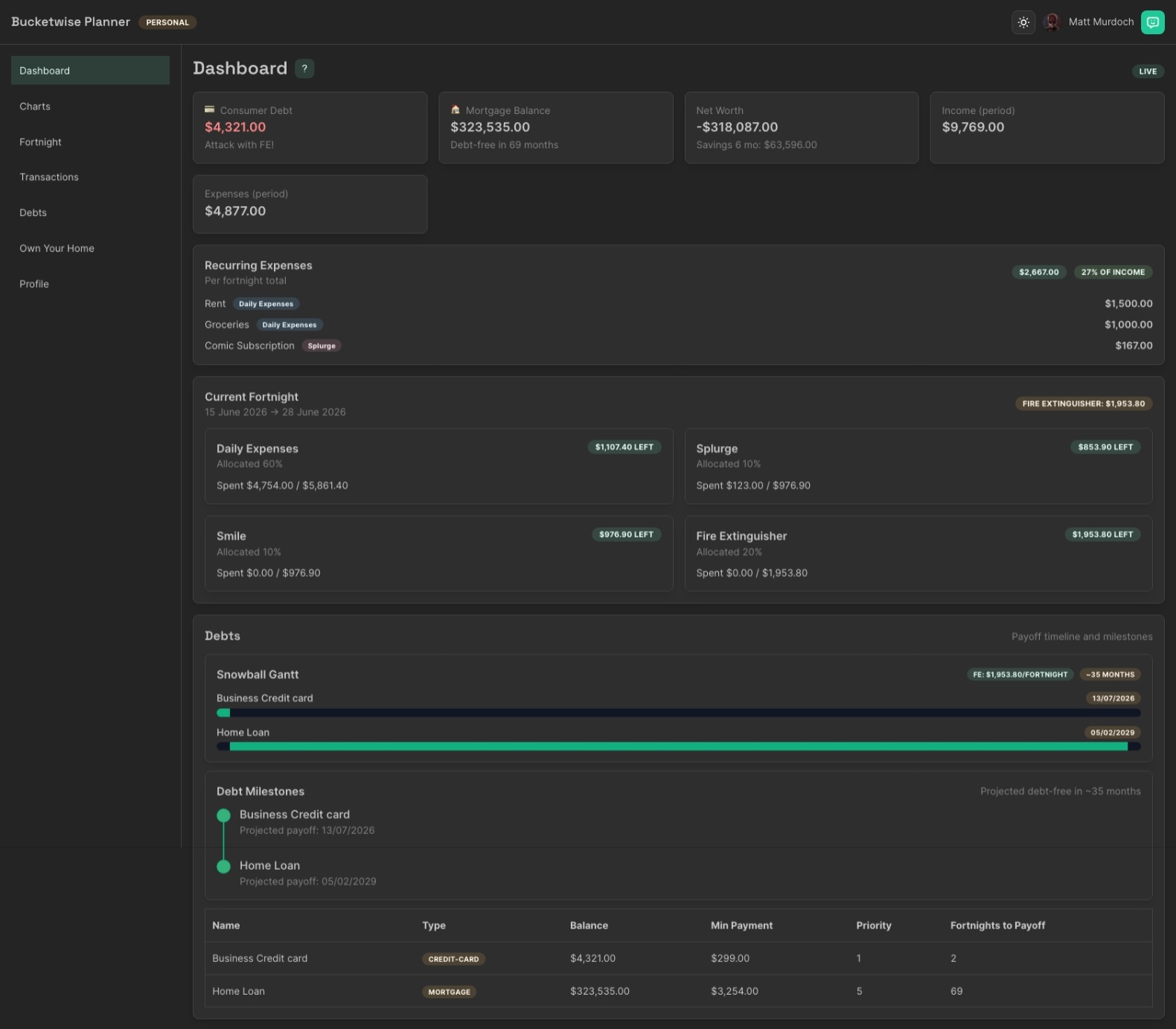Image resolution: width=1176 pixels, height=1029 pixels.
Task: Click the 13/07/2026 payoff date badge
Action: 1113,698
